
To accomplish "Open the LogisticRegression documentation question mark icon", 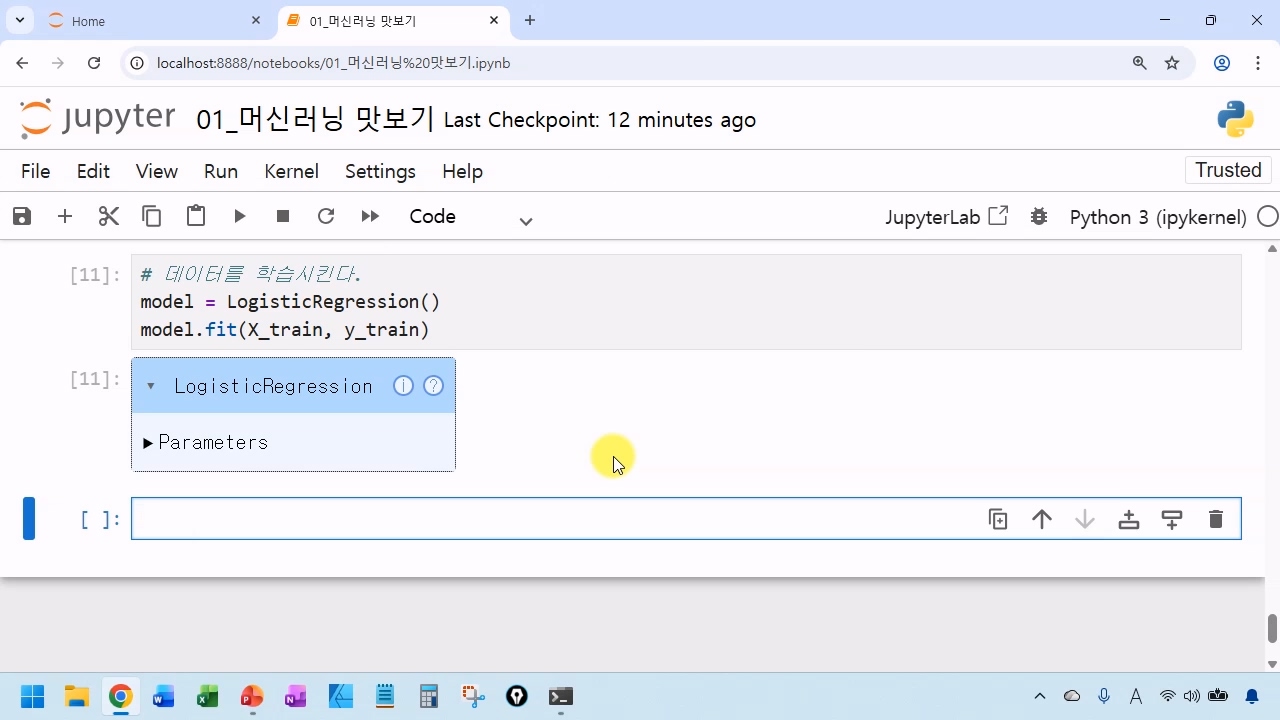I will pyautogui.click(x=433, y=386).
